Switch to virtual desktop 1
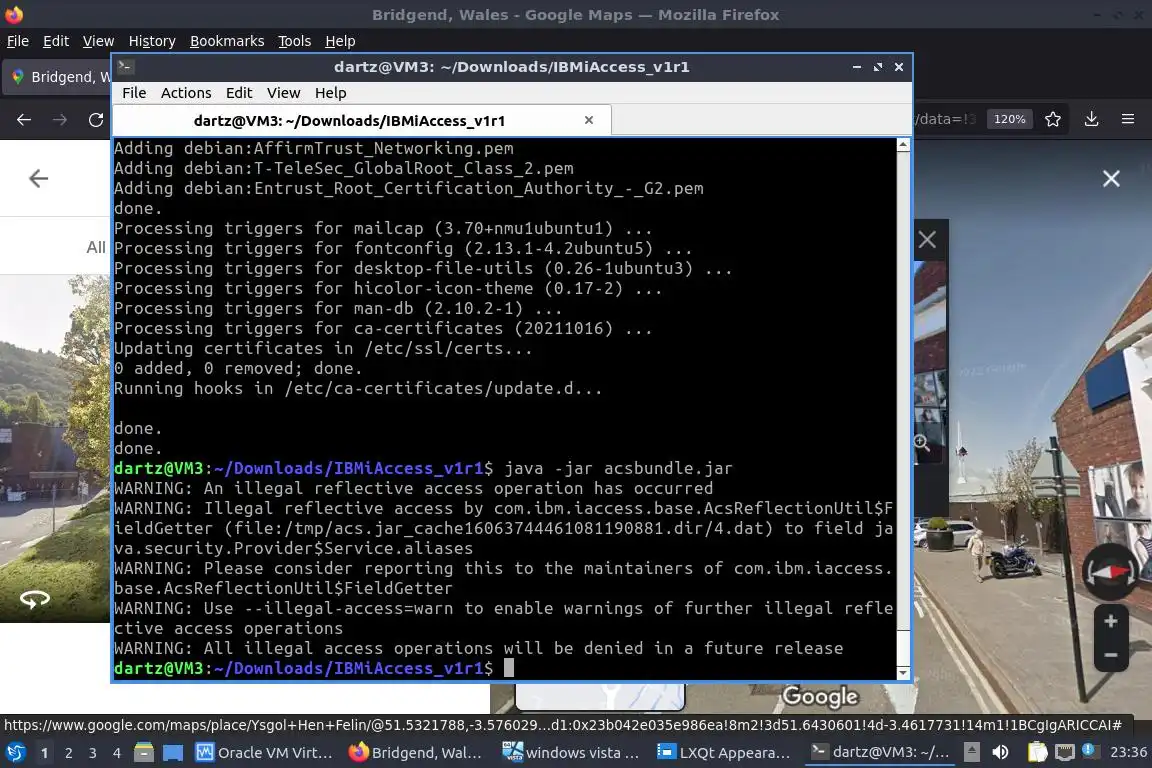Screen dimensions: 1152x768 pos(44,753)
